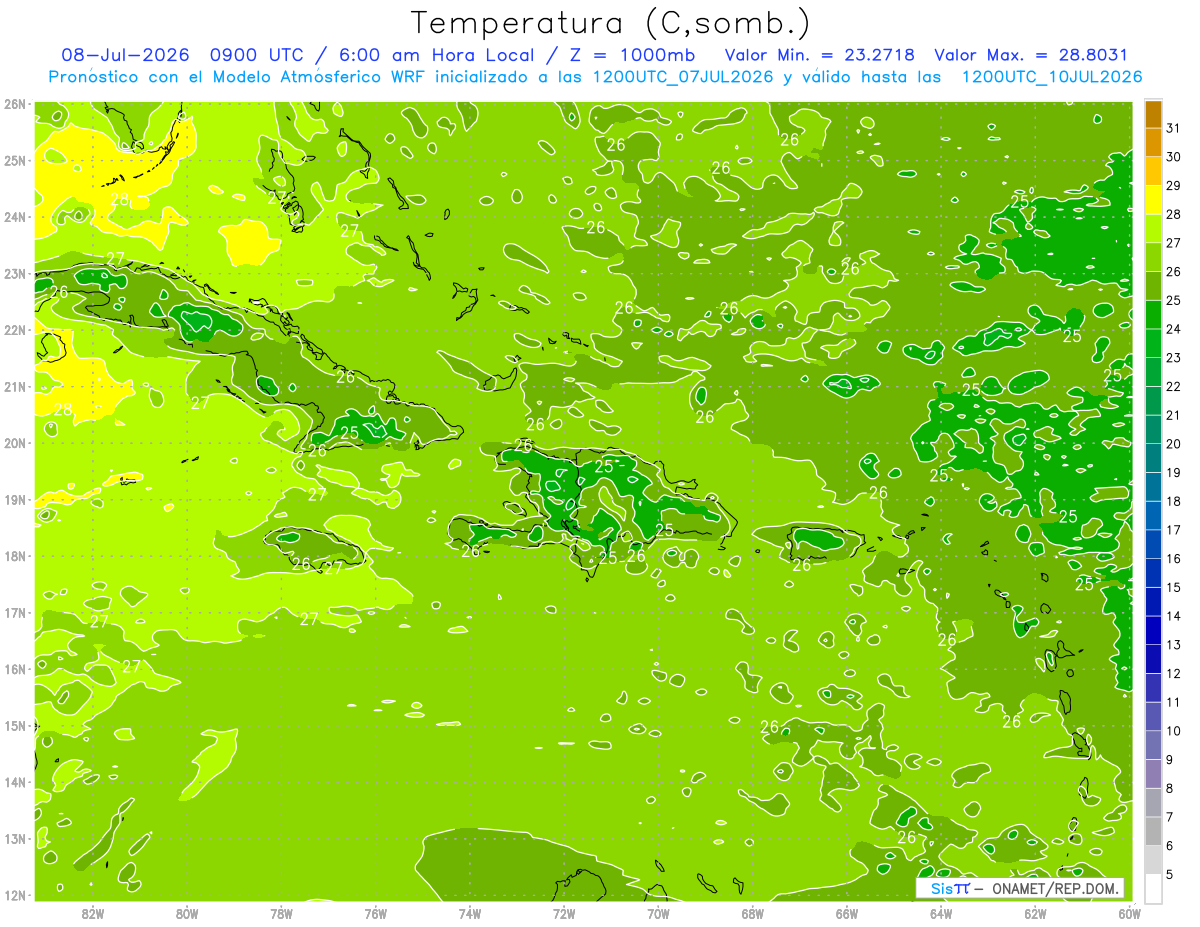Click the 'Valor Max. = 28.8031' value
The height and width of the screenshot is (927, 1200).
click(1031, 55)
